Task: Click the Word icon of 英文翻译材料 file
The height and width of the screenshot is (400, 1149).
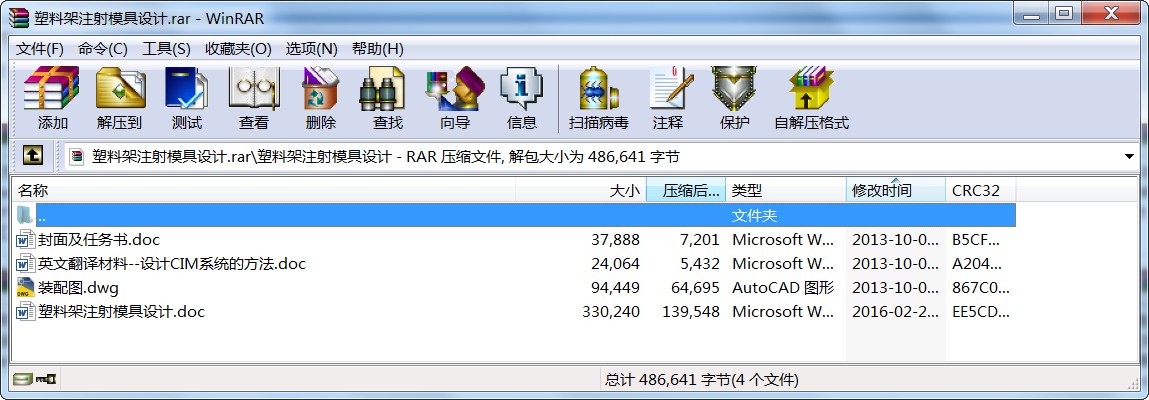Action: coord(26,264)
